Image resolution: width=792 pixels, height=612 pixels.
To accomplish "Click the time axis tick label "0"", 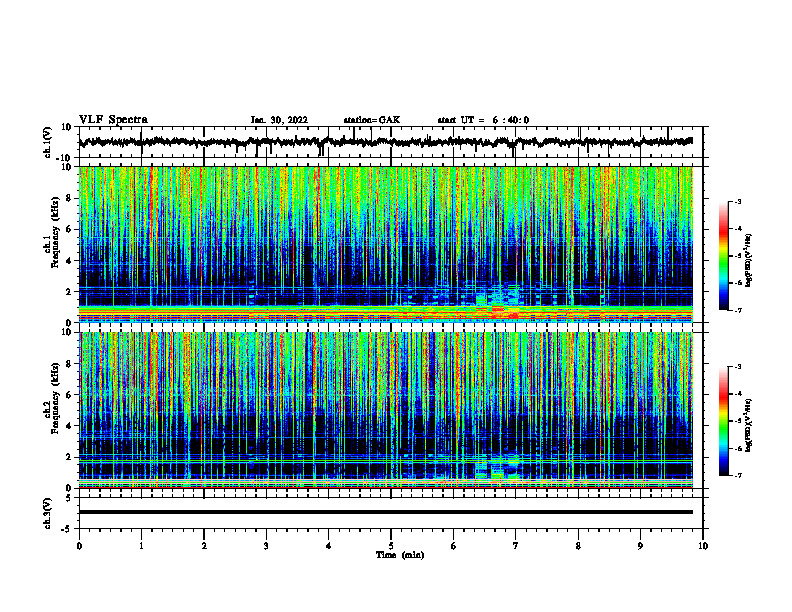I will tap(79, 546).
